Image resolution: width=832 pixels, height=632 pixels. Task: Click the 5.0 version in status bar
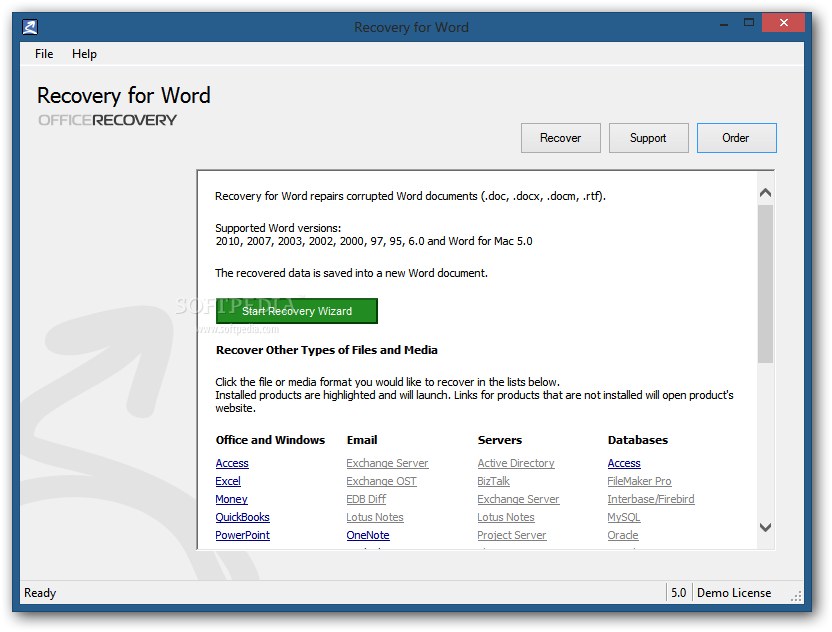(x=678, y=593)
